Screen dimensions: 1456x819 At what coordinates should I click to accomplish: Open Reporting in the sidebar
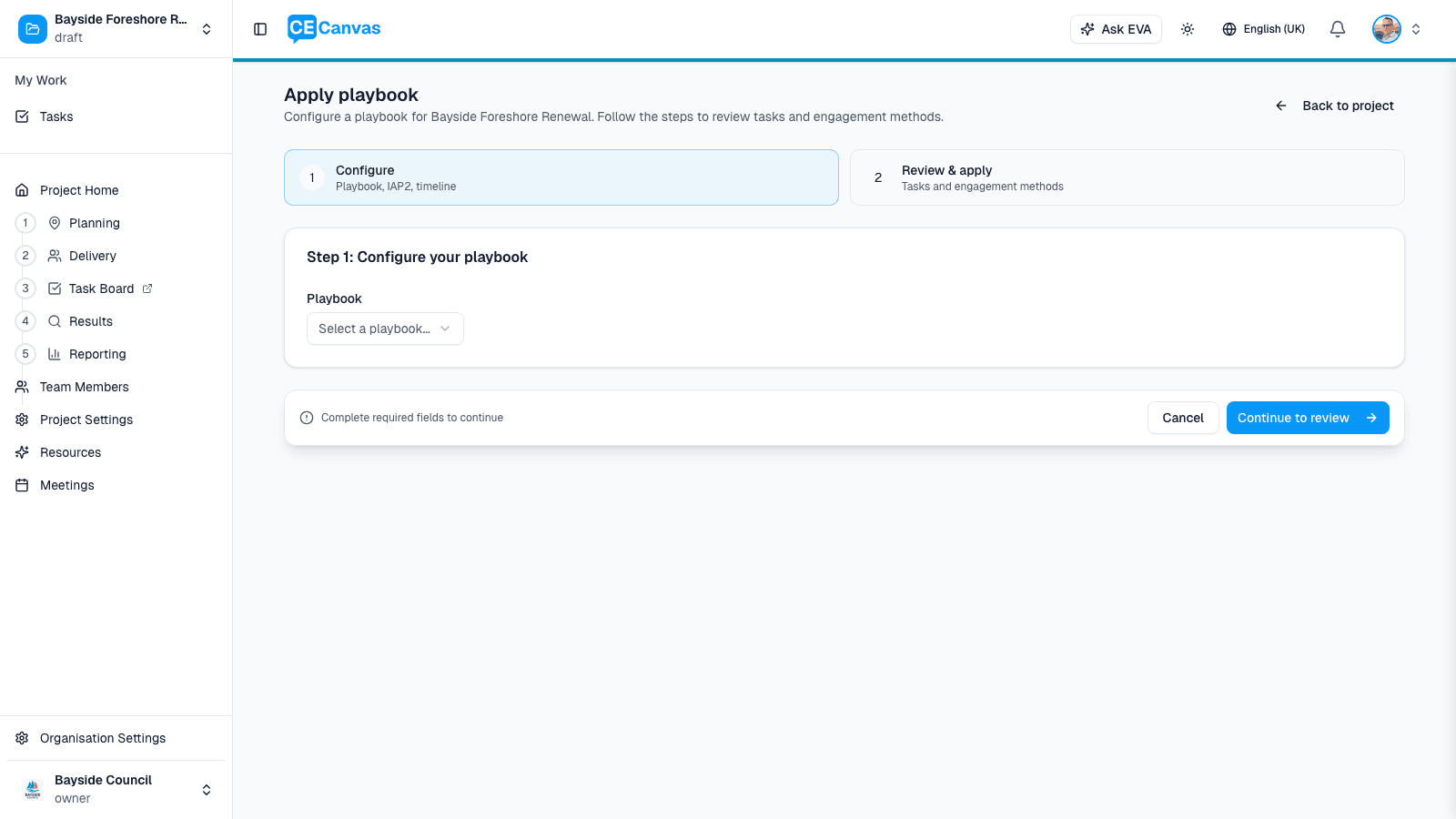[97, 354]
